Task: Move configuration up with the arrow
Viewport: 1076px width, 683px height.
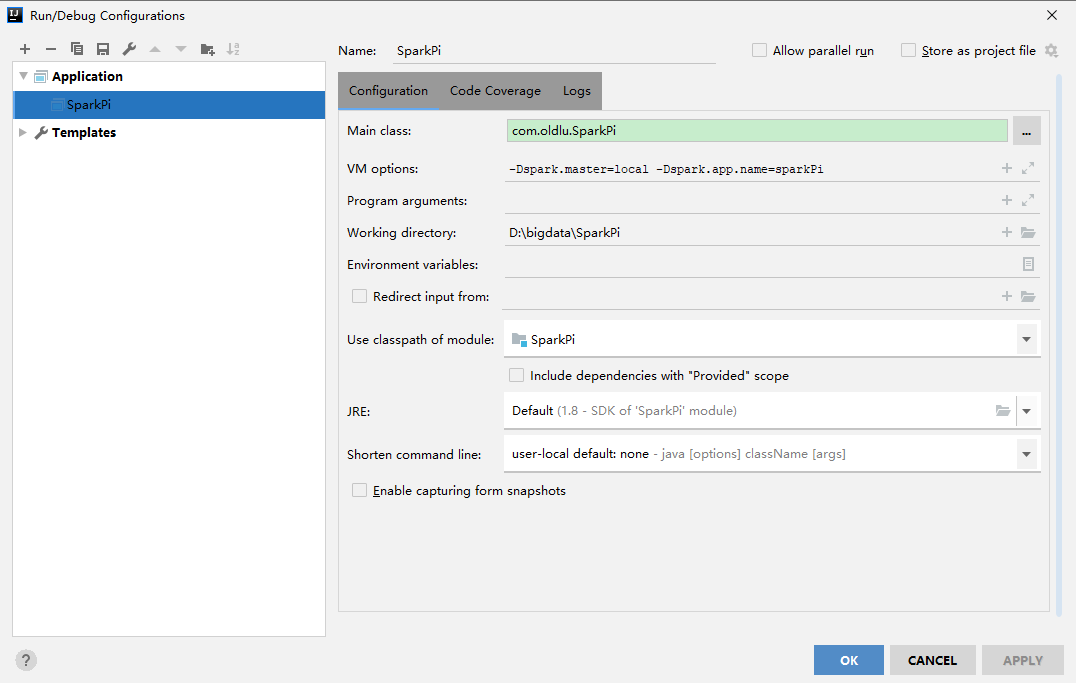Action: coord(155,49)
